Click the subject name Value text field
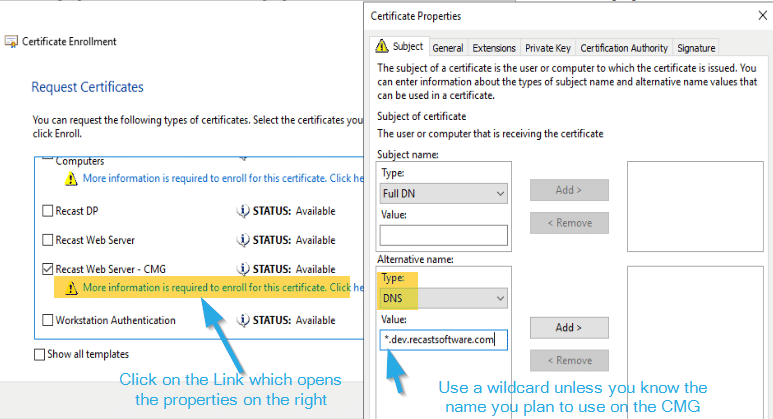 pos(444,236)
